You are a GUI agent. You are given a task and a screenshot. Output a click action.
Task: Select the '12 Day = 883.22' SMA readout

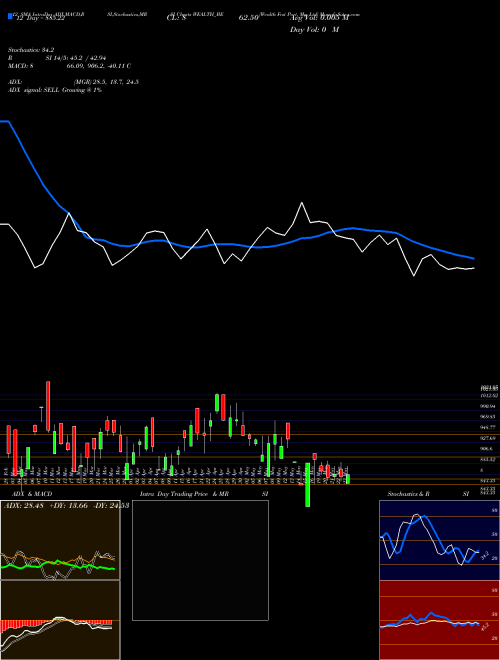(39, 18)
